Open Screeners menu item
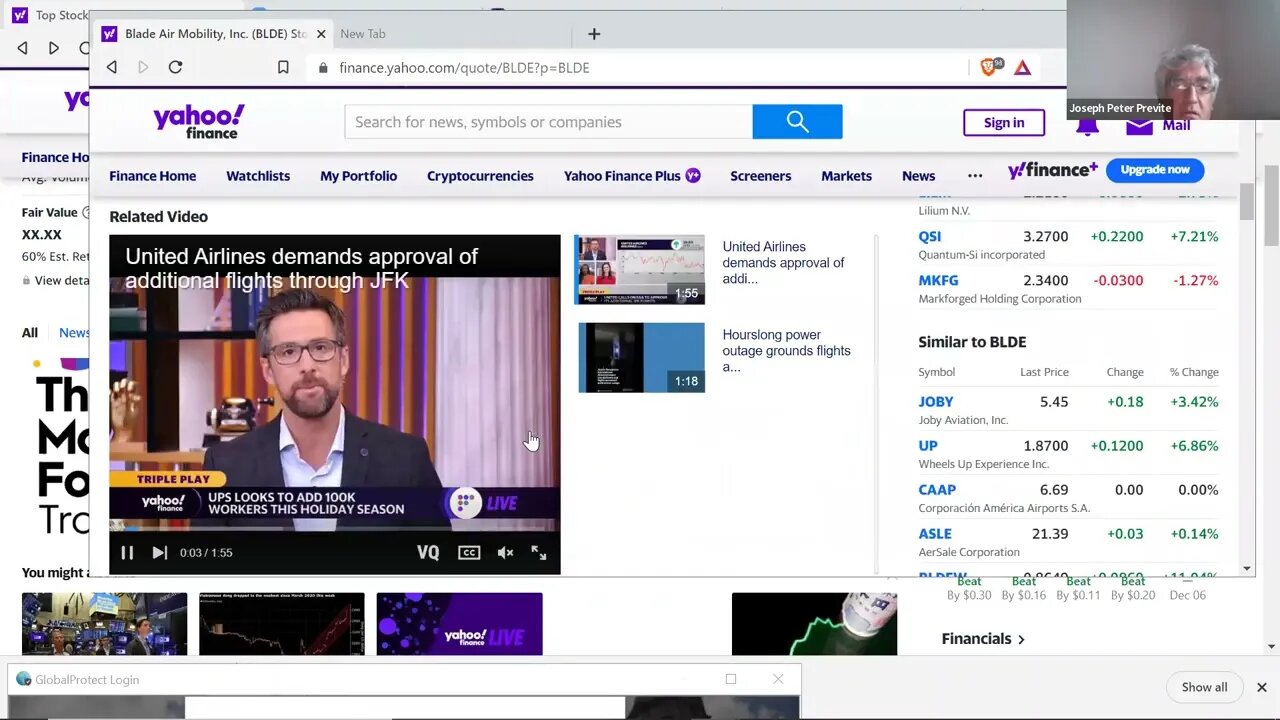Viewport: 1280px width, 720px height. 760,176
